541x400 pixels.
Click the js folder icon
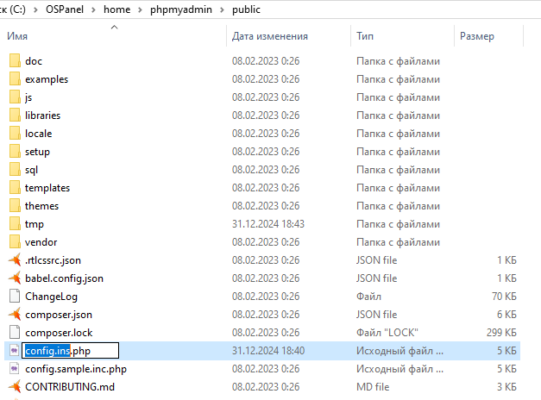(15, 97)
